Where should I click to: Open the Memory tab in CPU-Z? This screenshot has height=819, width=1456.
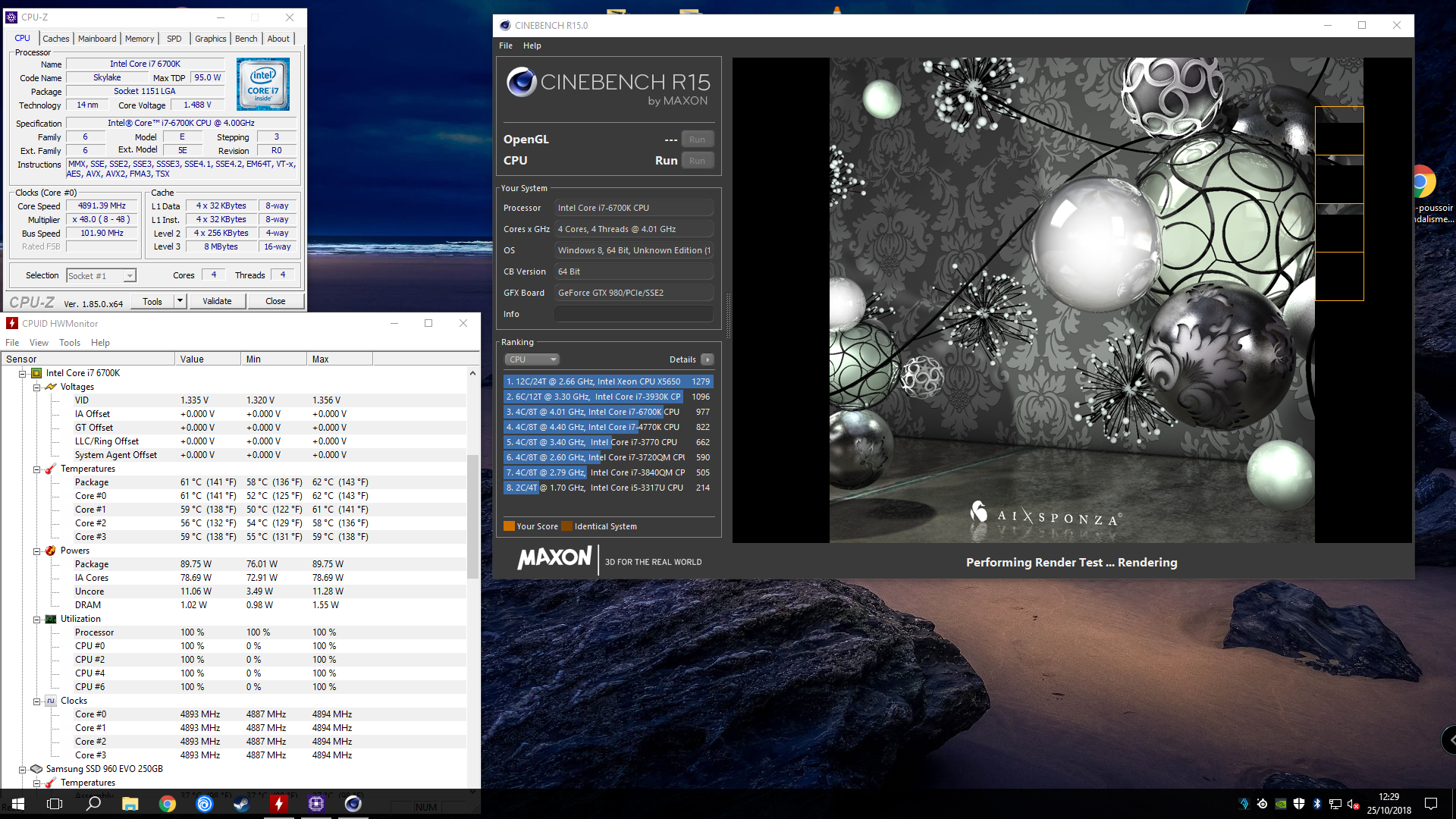tap(140, 39)
